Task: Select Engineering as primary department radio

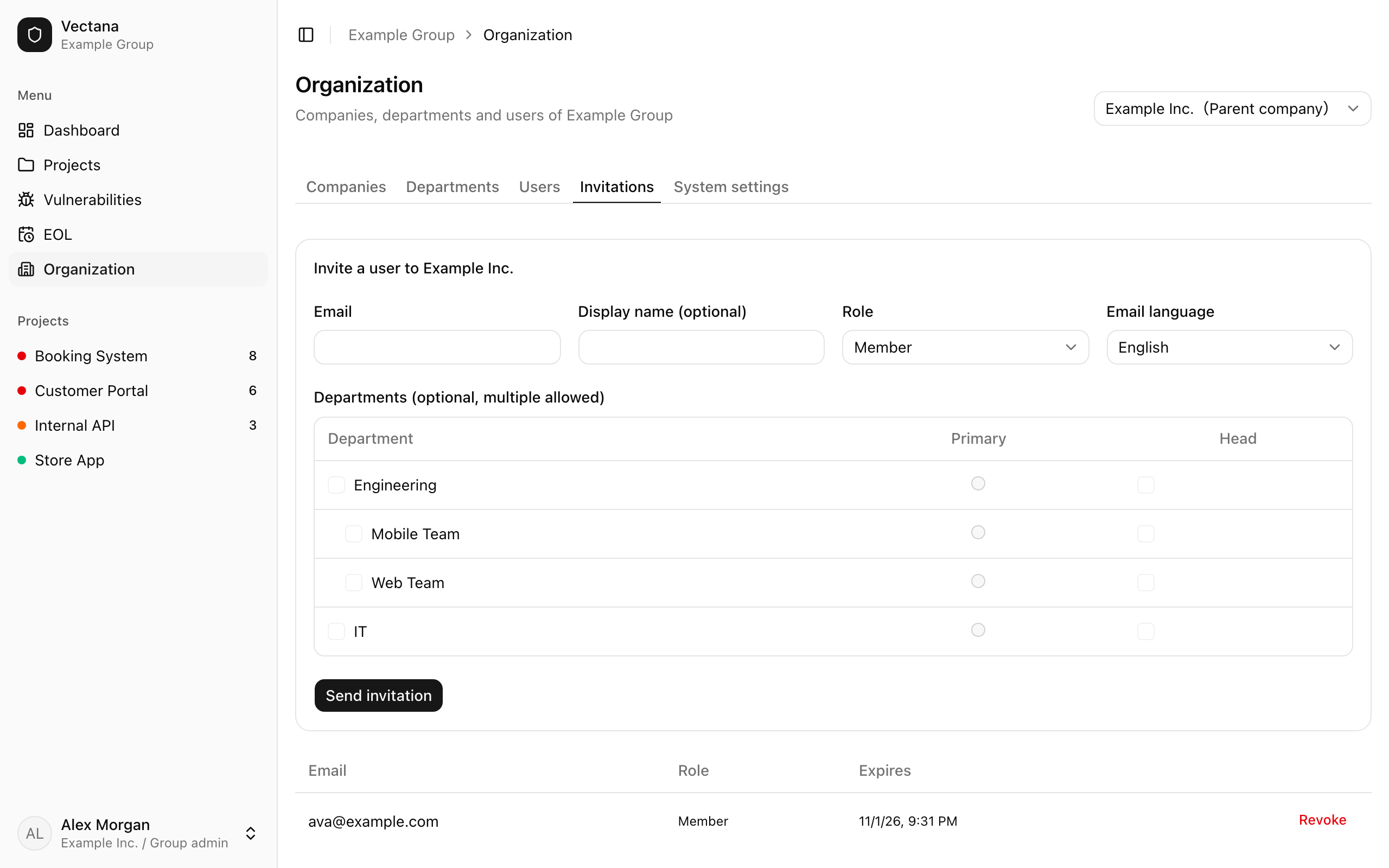Action: click(978, 483)
